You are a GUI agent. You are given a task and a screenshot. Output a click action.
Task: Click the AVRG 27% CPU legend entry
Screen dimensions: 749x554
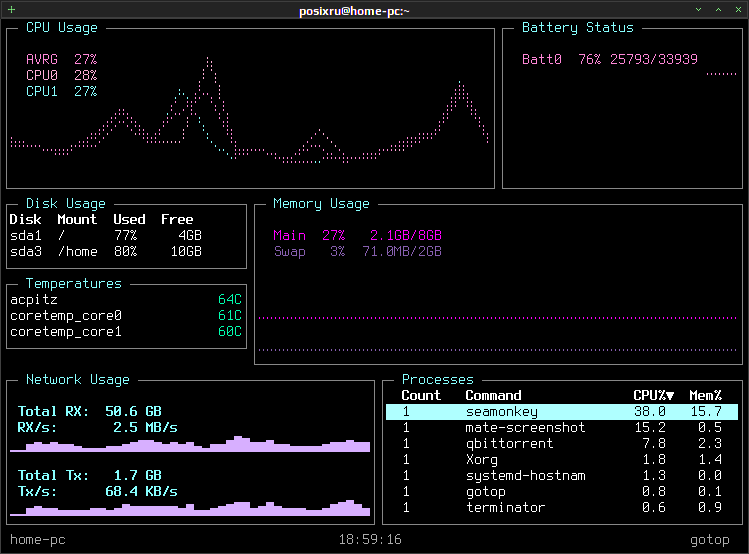click(62, 59)
